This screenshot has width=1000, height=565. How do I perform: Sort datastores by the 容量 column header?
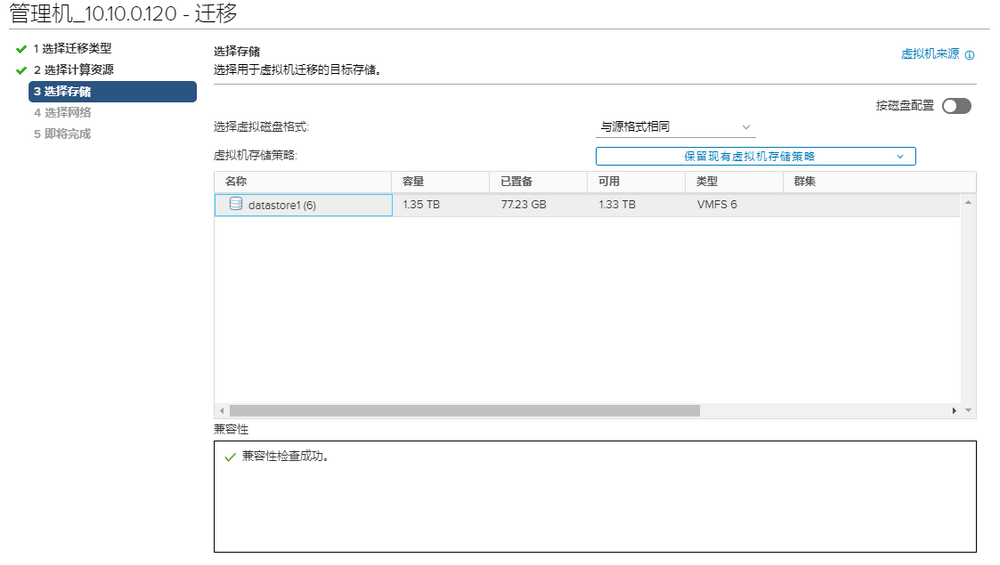pyautogui.click(x=413, y=182)
